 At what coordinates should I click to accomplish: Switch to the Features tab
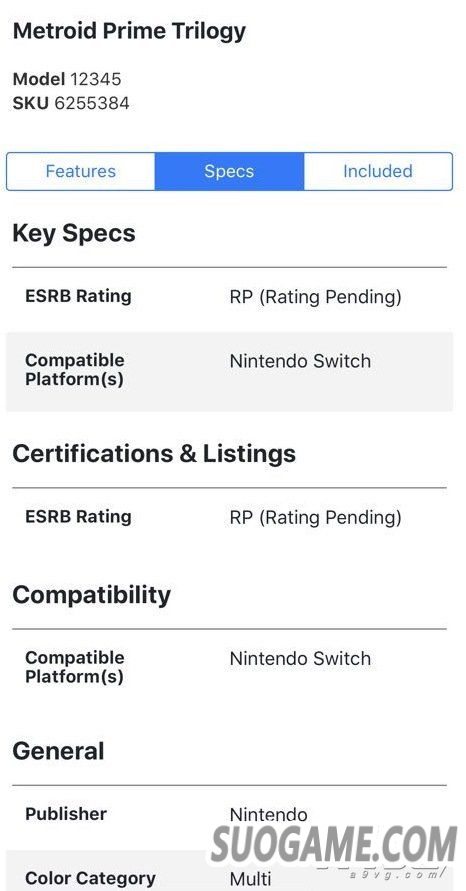click(x=81, y=171)
